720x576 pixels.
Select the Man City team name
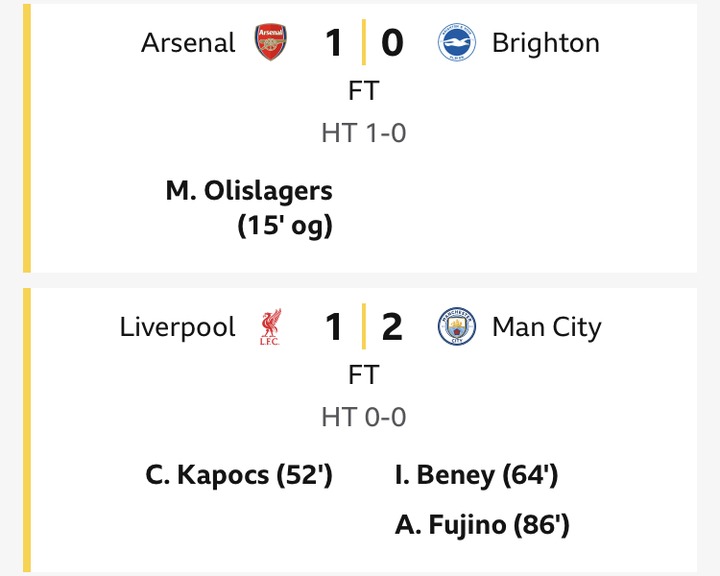click(547, 327)
